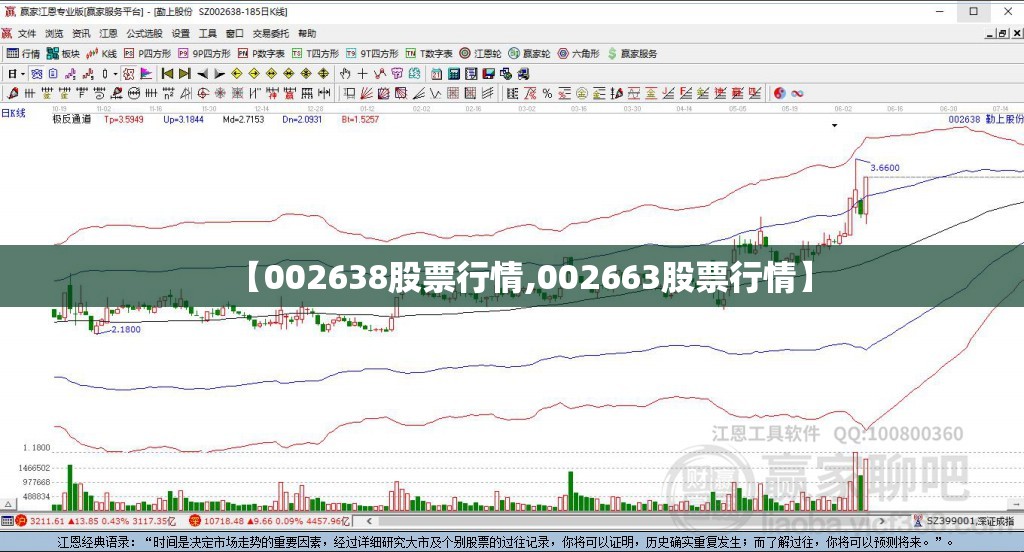Open the 帮助 menu

point(307,33)
